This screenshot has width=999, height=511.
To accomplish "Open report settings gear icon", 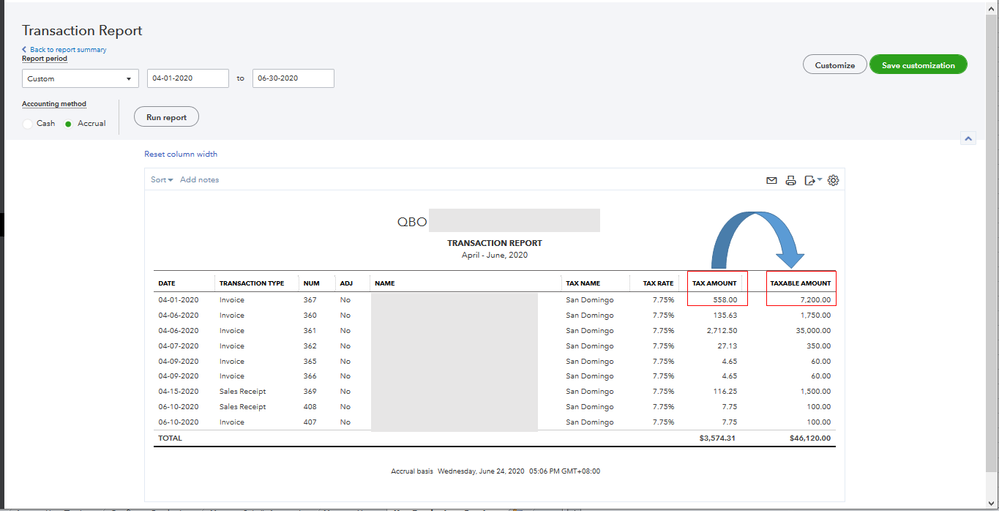I will coord(833,181).
